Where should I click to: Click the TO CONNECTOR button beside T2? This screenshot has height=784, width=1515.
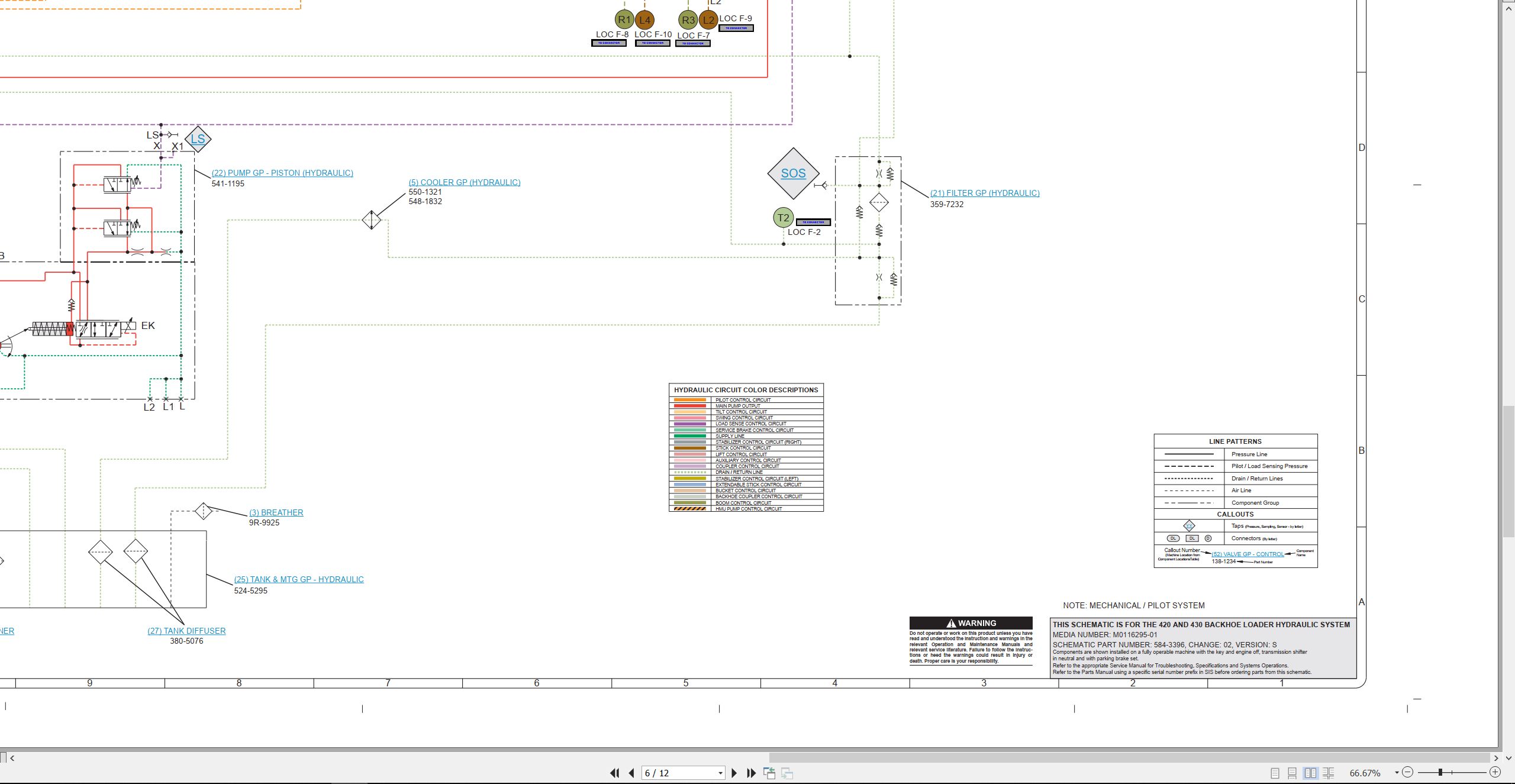(813, 222)
